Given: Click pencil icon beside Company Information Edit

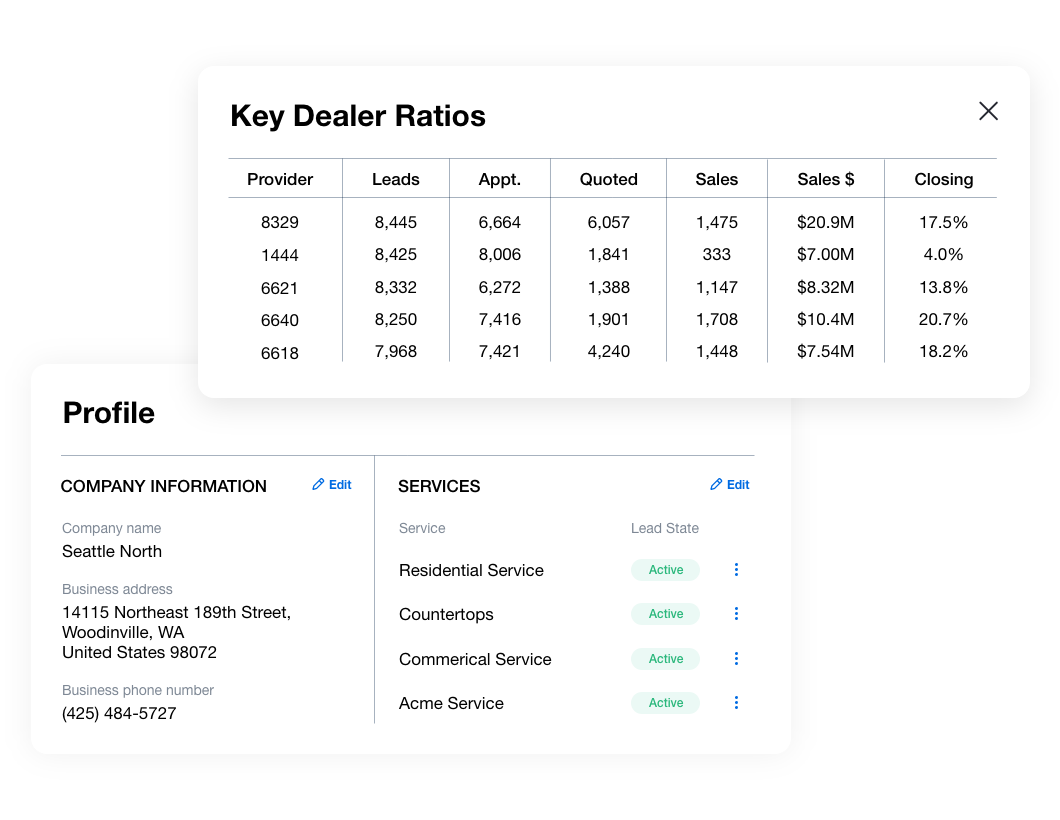Looking at the screenshot, I should coord(318,484).
